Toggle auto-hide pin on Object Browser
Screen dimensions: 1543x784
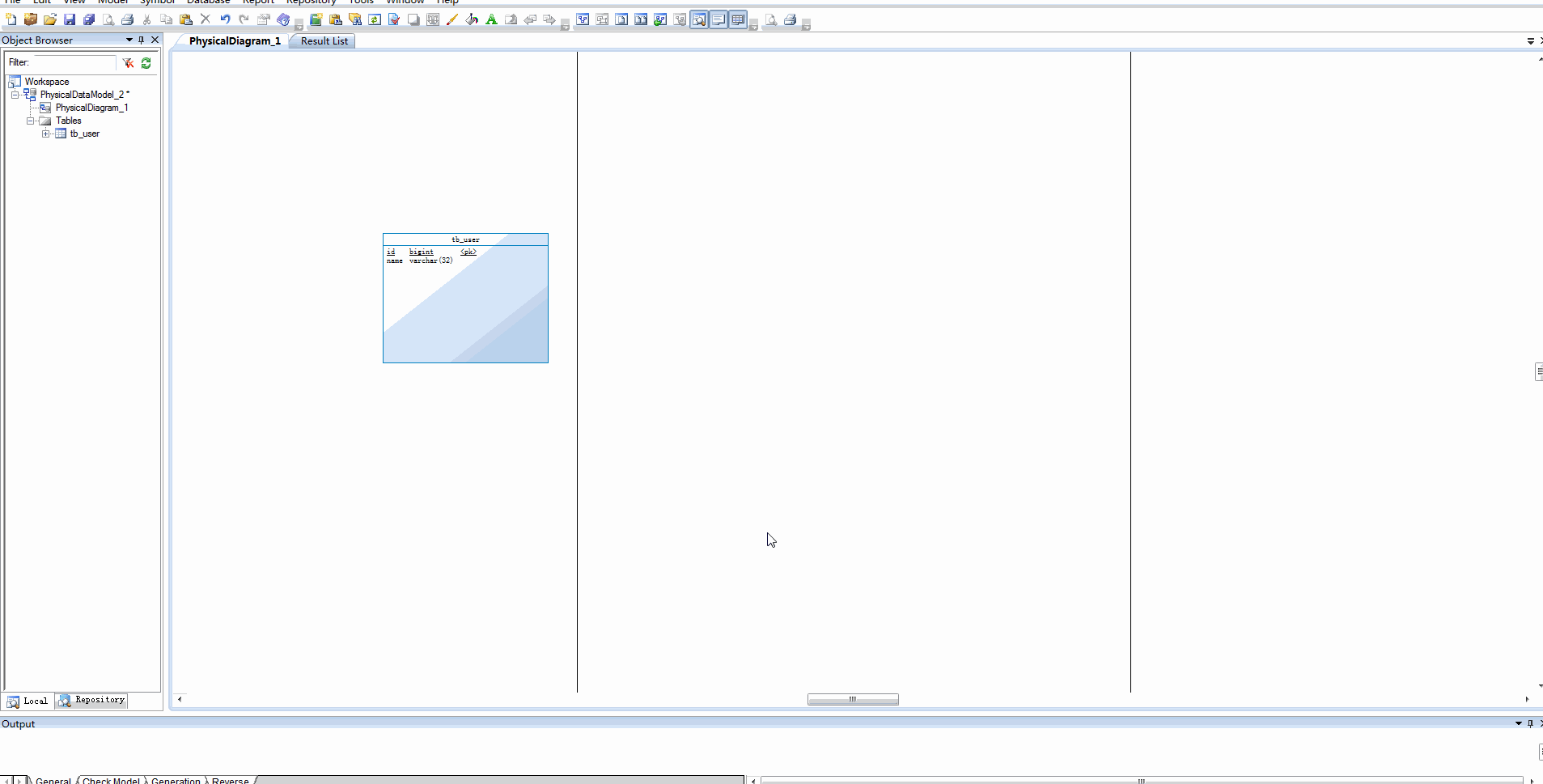(142, 40)
